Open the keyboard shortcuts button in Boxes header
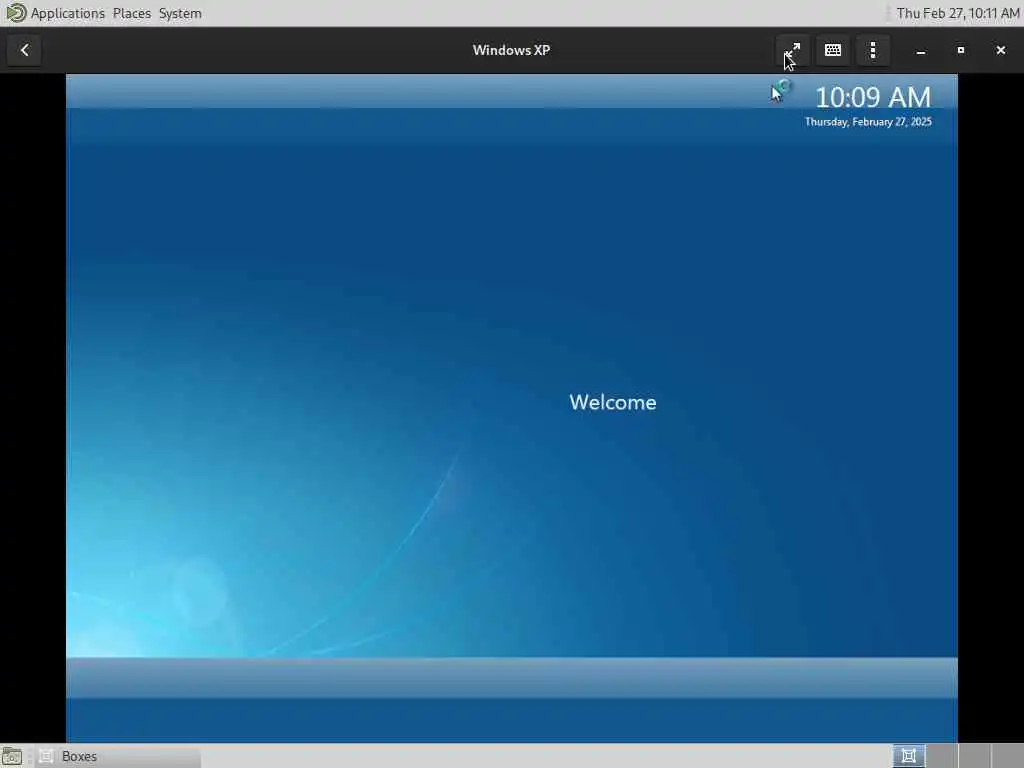1024x768 pixels. point(833,50)
